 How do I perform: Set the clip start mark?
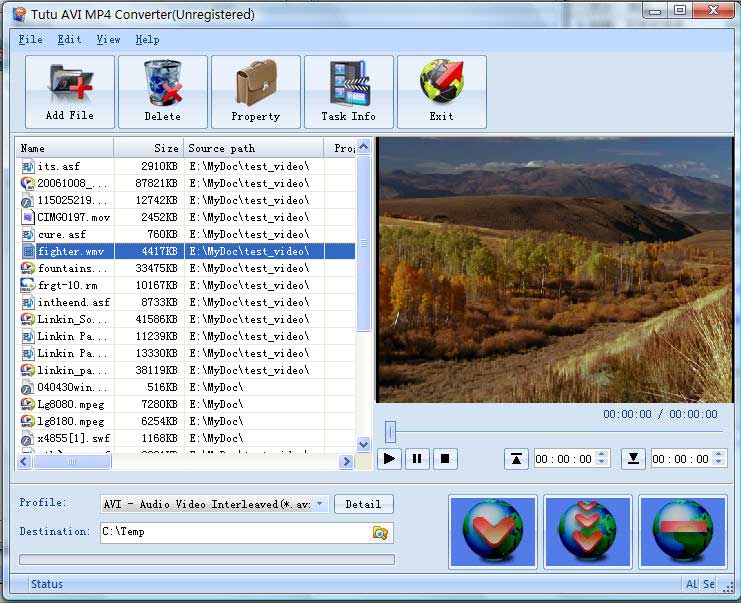[516, 459]
